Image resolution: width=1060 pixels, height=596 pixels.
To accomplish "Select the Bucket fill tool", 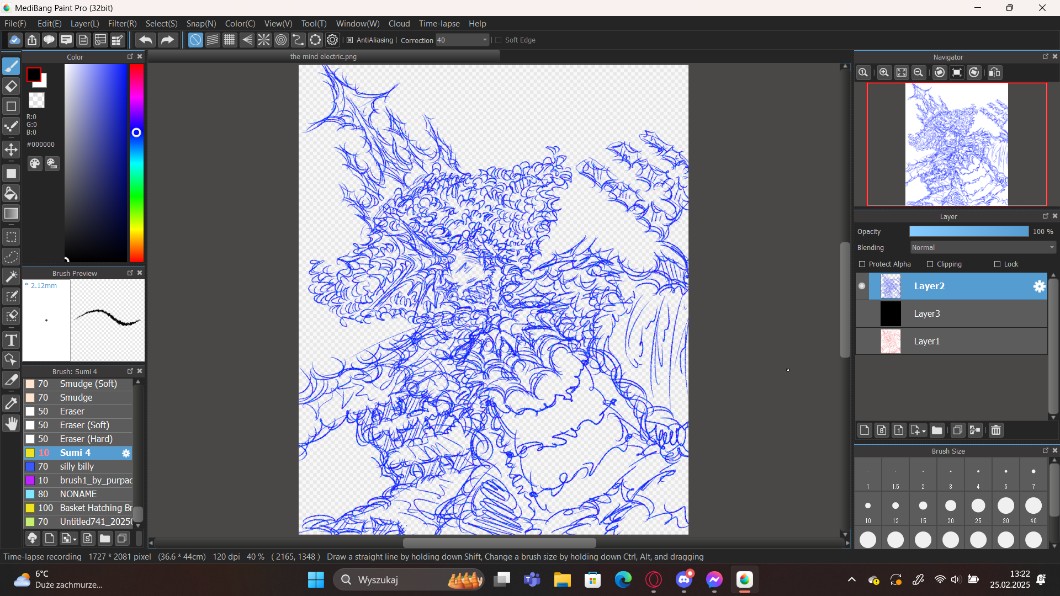I will coord(11,193).
